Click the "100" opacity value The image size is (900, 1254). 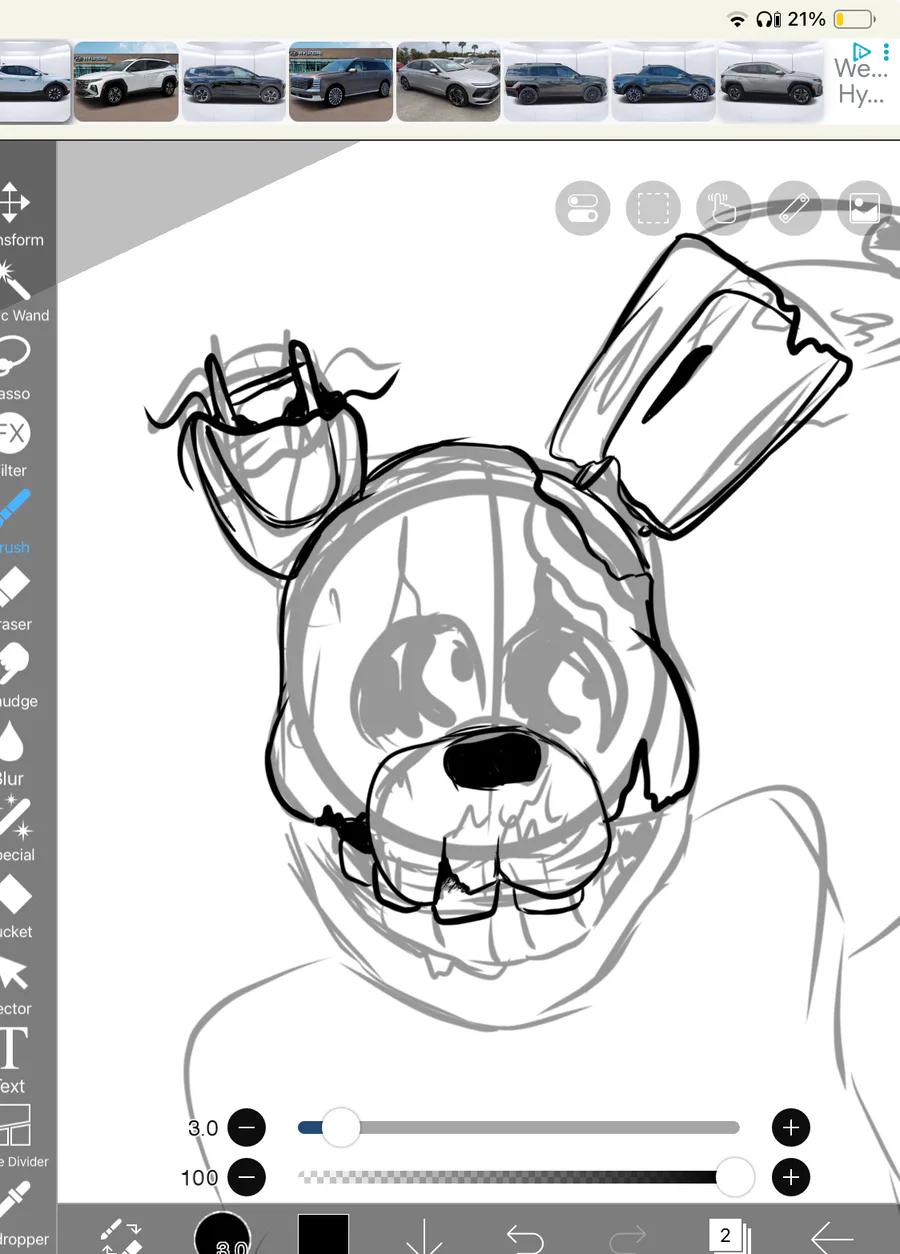199,1177
